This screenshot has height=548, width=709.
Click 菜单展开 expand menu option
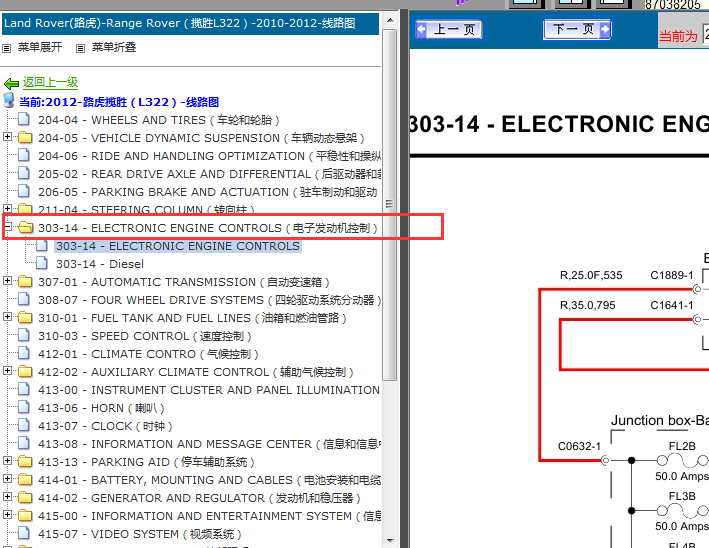(40, 47)
